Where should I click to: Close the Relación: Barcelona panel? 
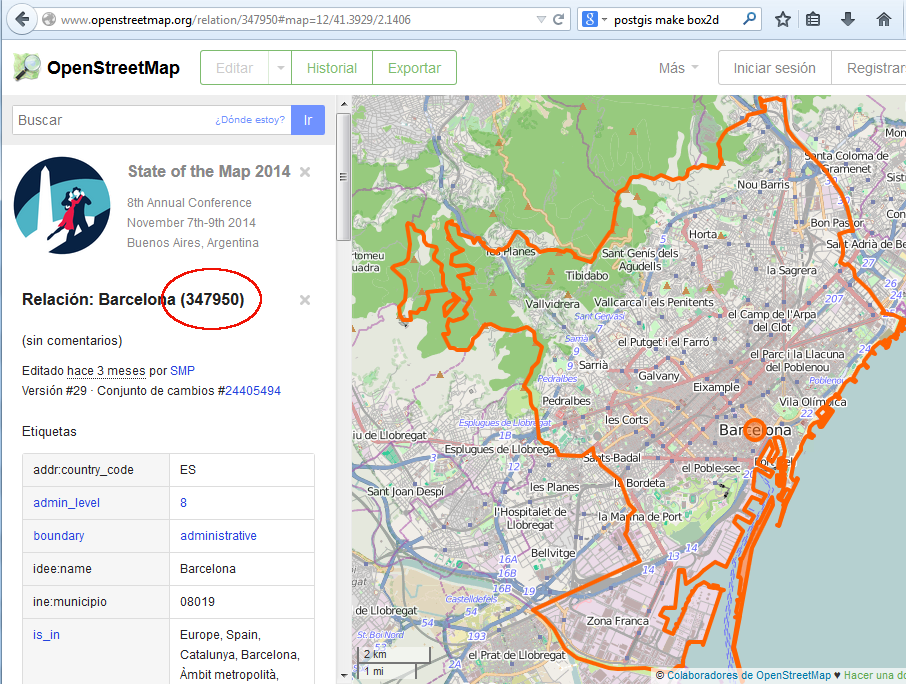(305, 300)
